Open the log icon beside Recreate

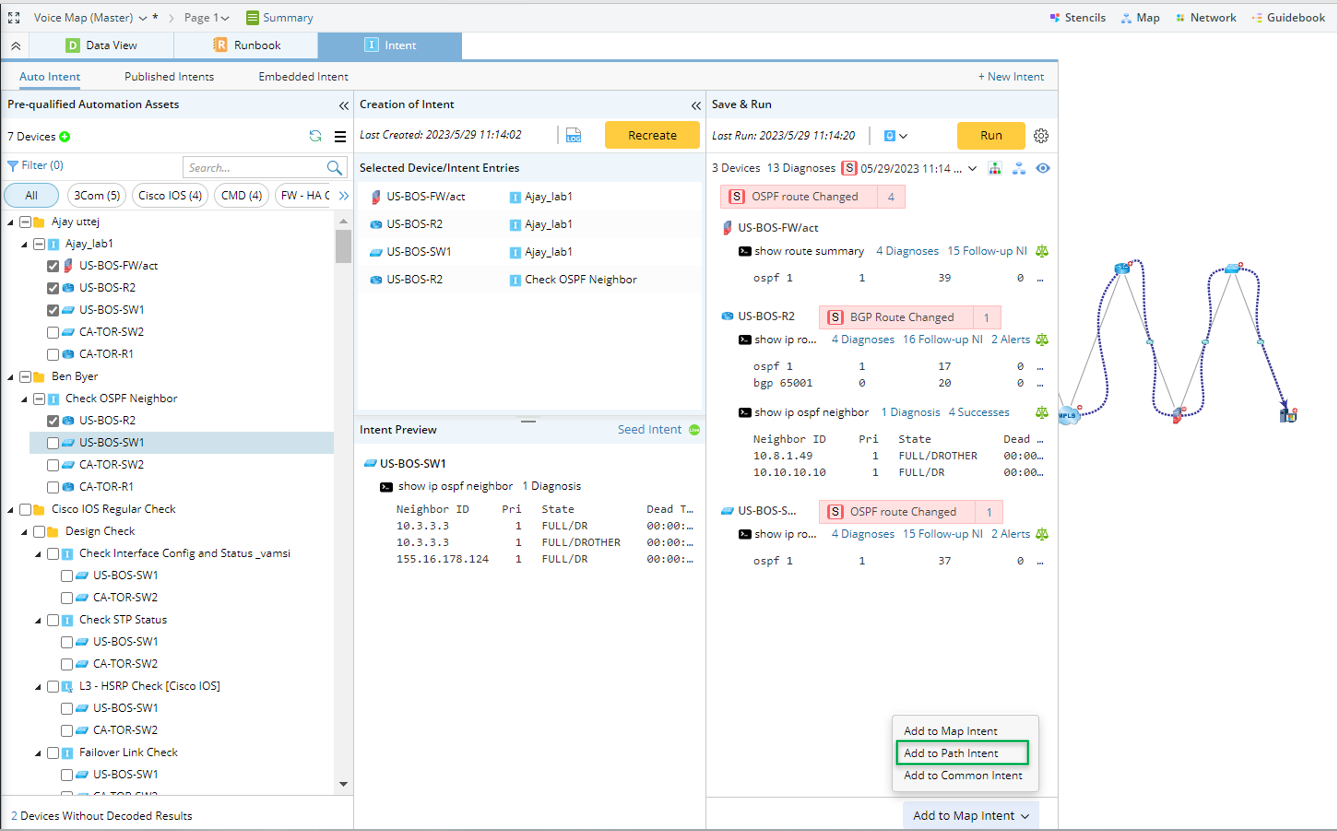pyautogui.click(x=573, y=136)
